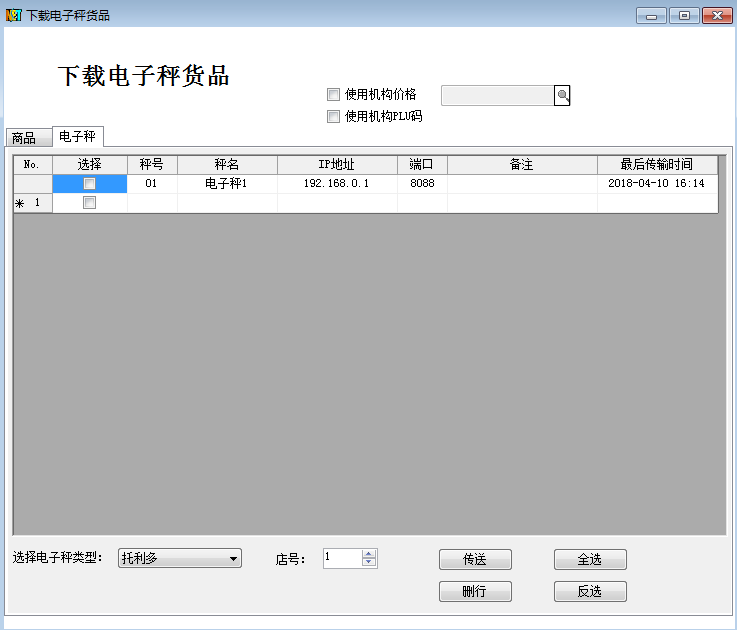Enable the 使用机构PLU码 checkbox
Screen dimensions: 737x630
pos(333,116)
